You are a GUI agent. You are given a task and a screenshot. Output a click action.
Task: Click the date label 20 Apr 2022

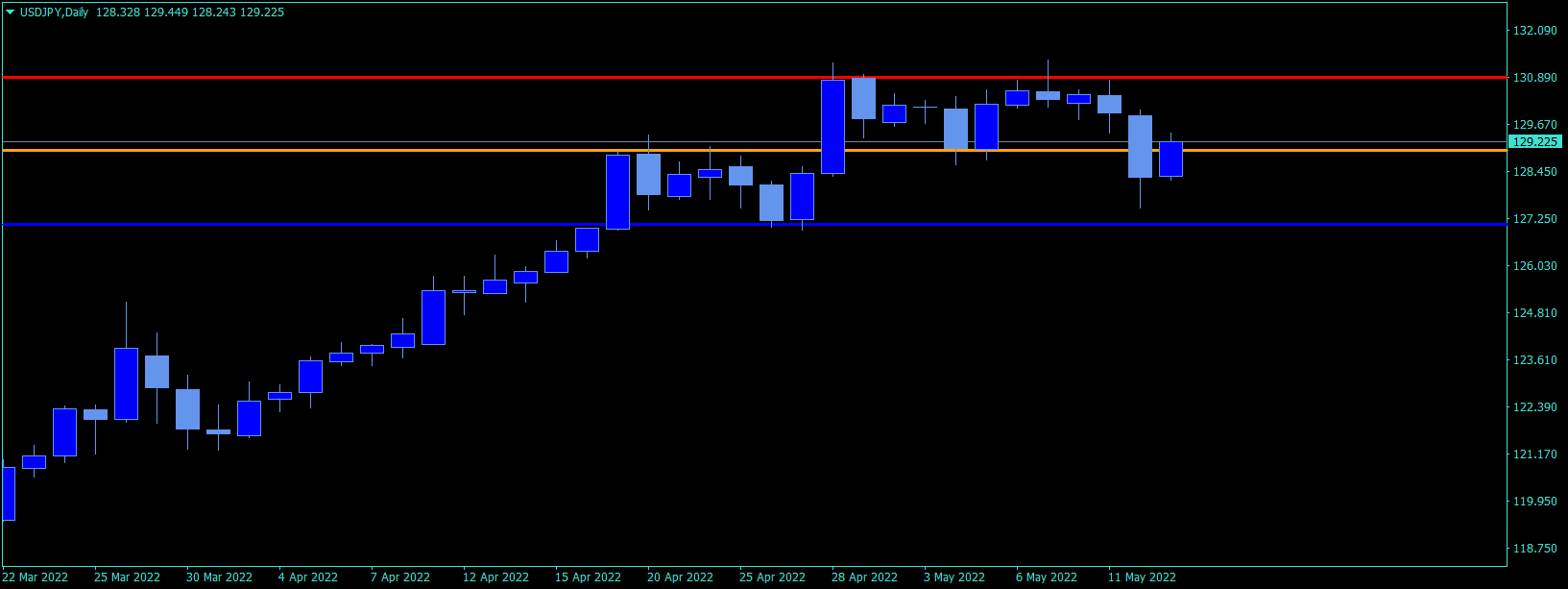tap(680, 577)
